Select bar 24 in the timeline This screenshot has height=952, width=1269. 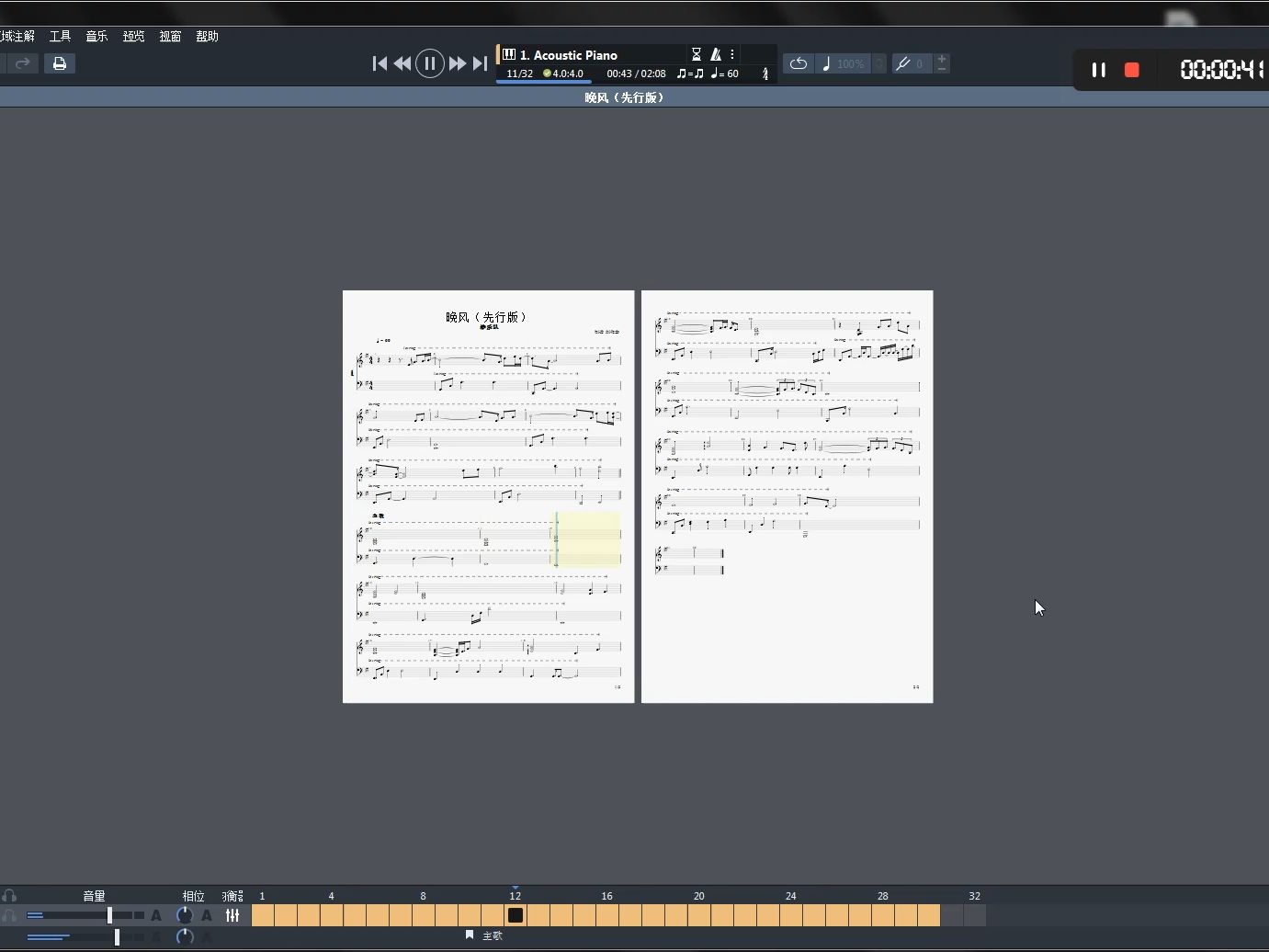coord(791,915)
